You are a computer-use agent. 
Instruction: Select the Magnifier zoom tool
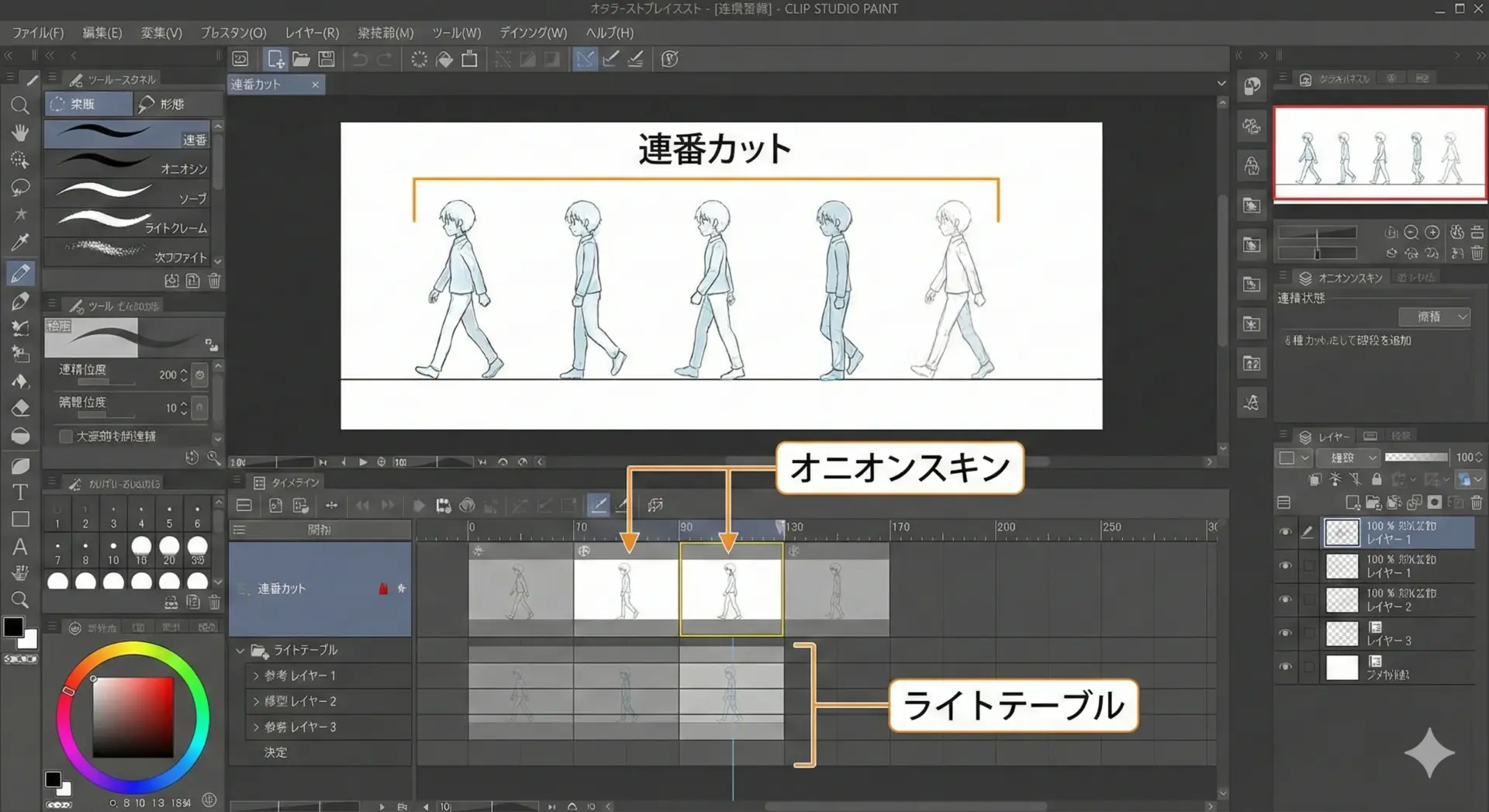point(20,105)
